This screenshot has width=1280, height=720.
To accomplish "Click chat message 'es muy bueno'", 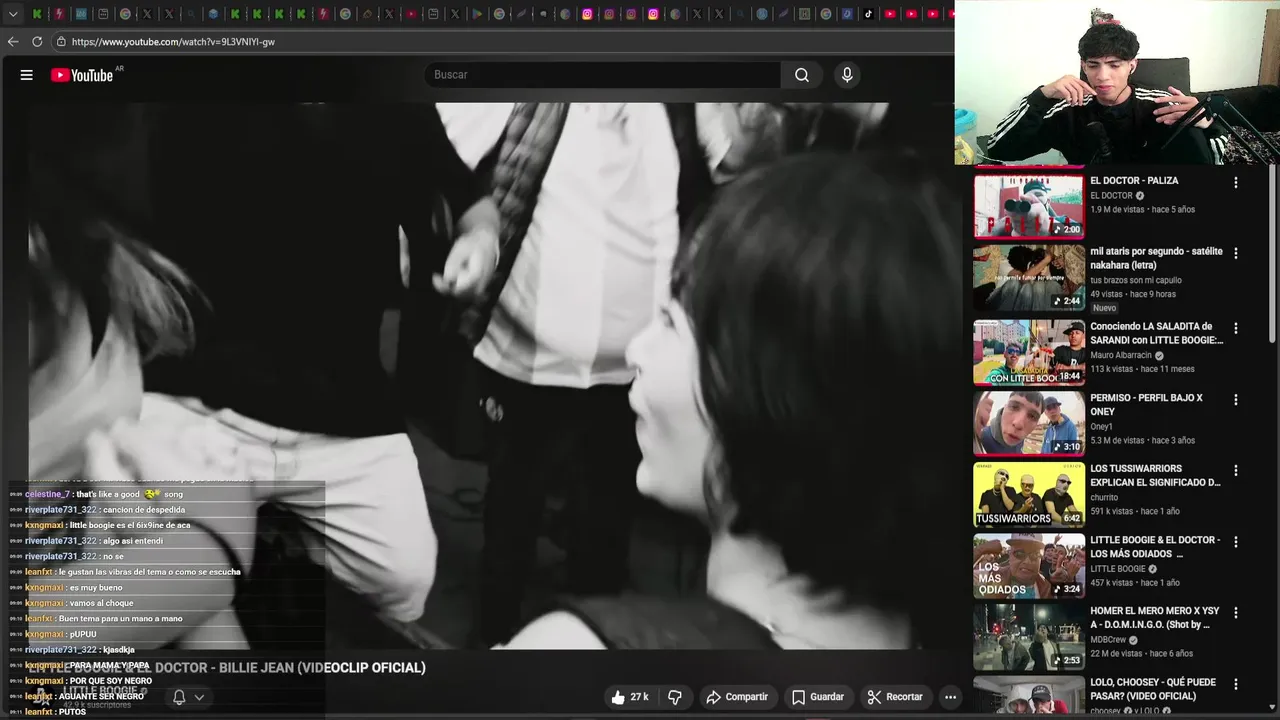I will tap(96, 588).
